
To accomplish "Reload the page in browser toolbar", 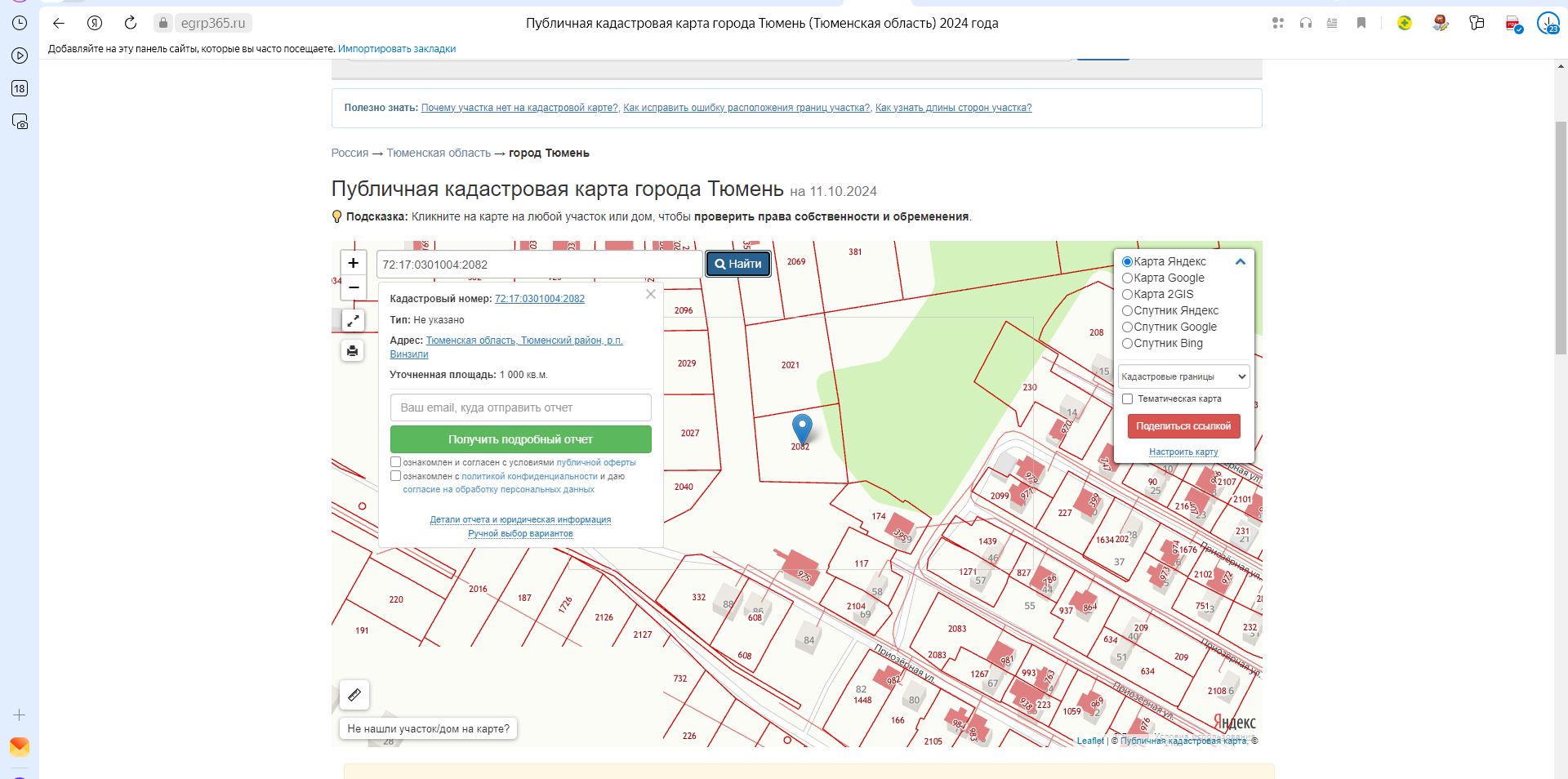I will 131,23.
